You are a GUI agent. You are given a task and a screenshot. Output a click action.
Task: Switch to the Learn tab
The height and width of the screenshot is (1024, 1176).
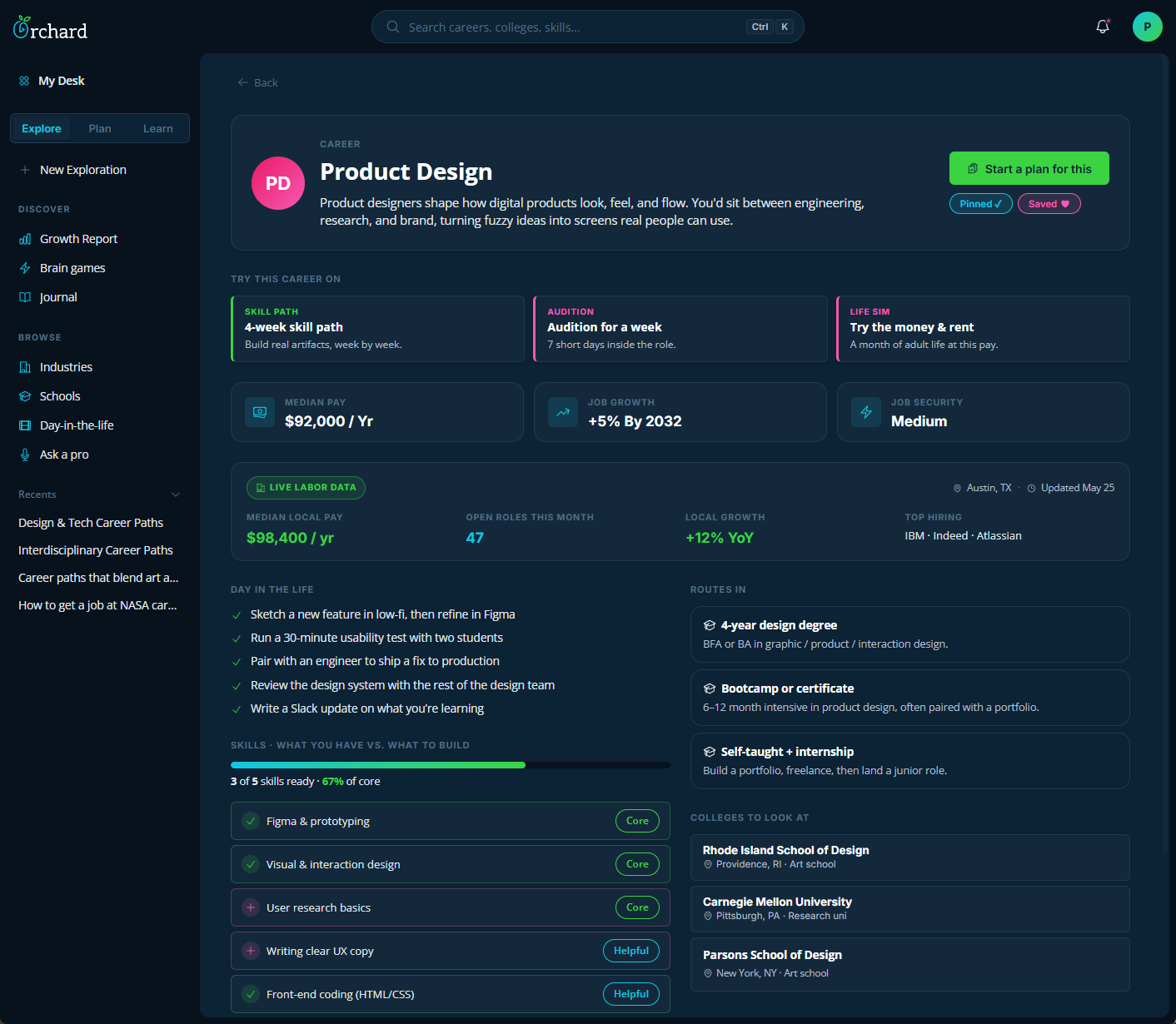158,128
